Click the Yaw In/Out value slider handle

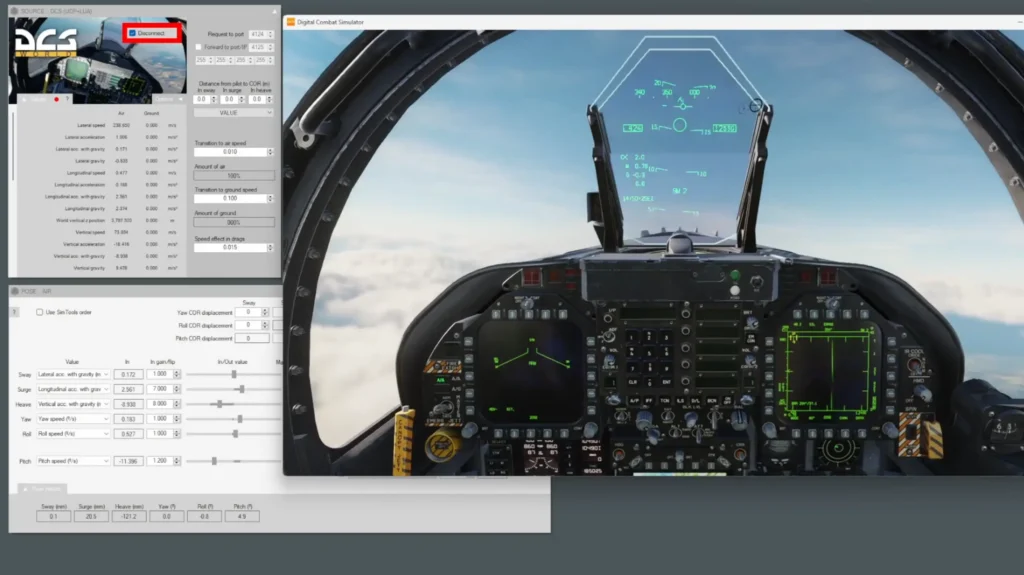240,419
